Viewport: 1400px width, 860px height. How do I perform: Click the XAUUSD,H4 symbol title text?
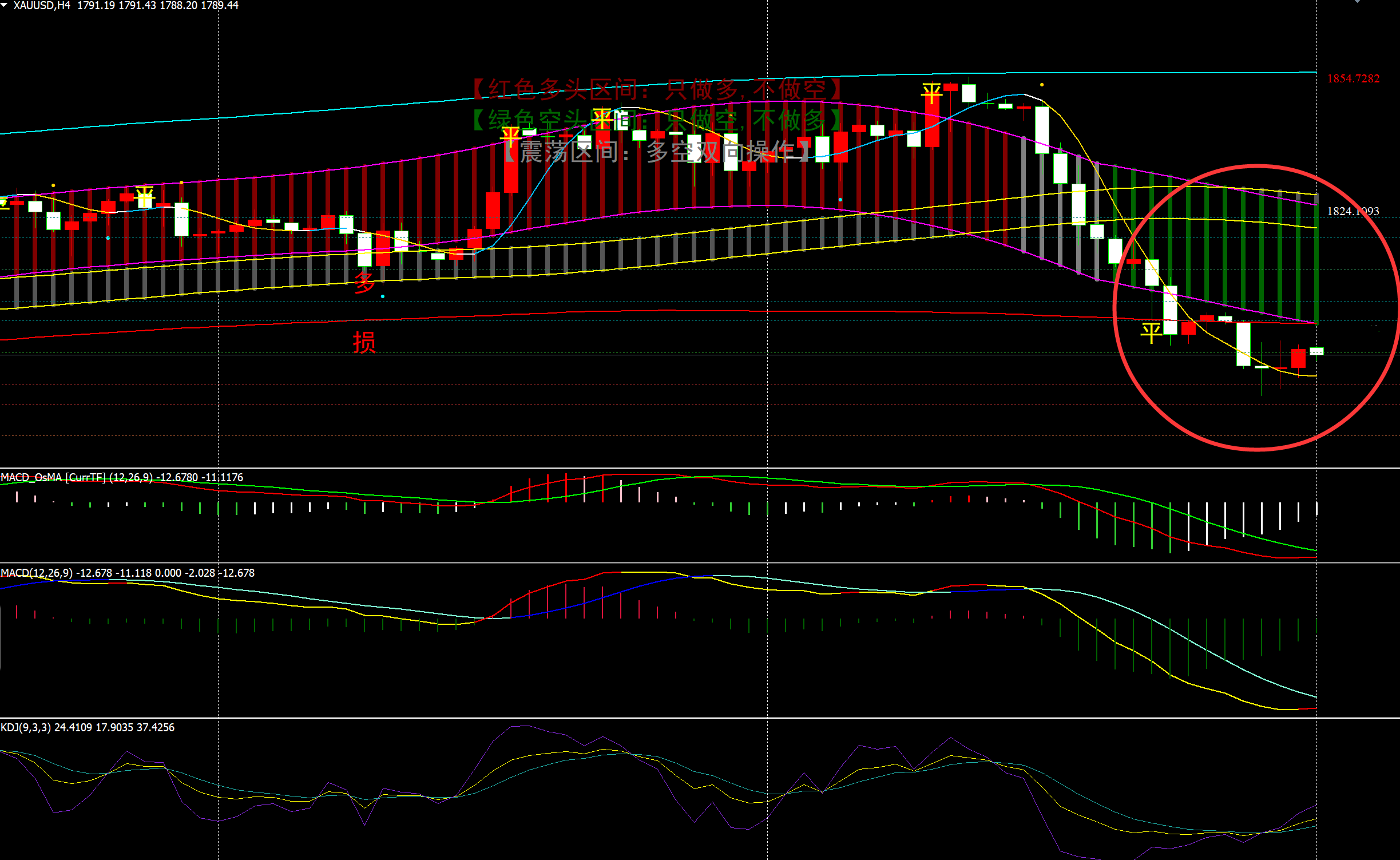coord(42,6)
